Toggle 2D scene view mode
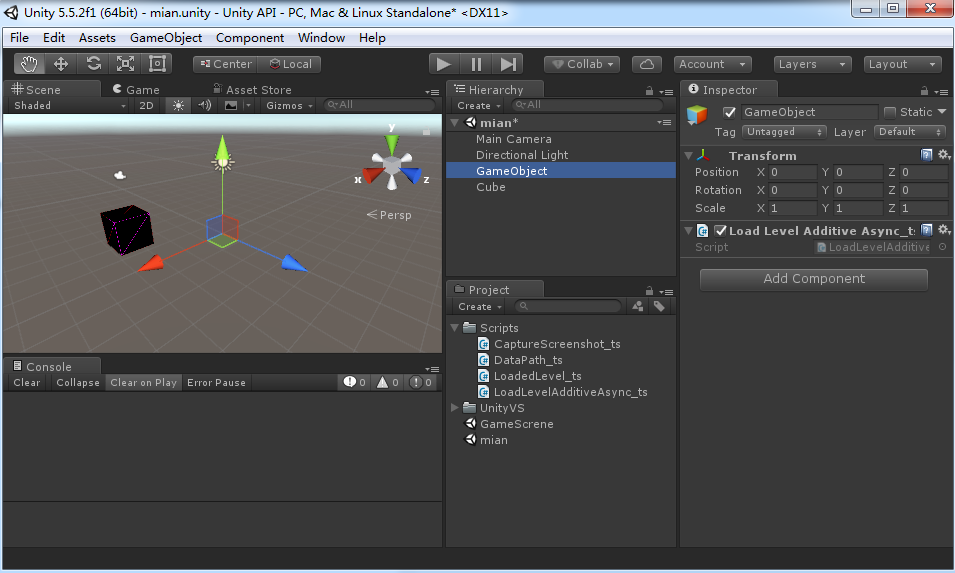This screenshot has width=955, height=573. (x=147, y=105)
